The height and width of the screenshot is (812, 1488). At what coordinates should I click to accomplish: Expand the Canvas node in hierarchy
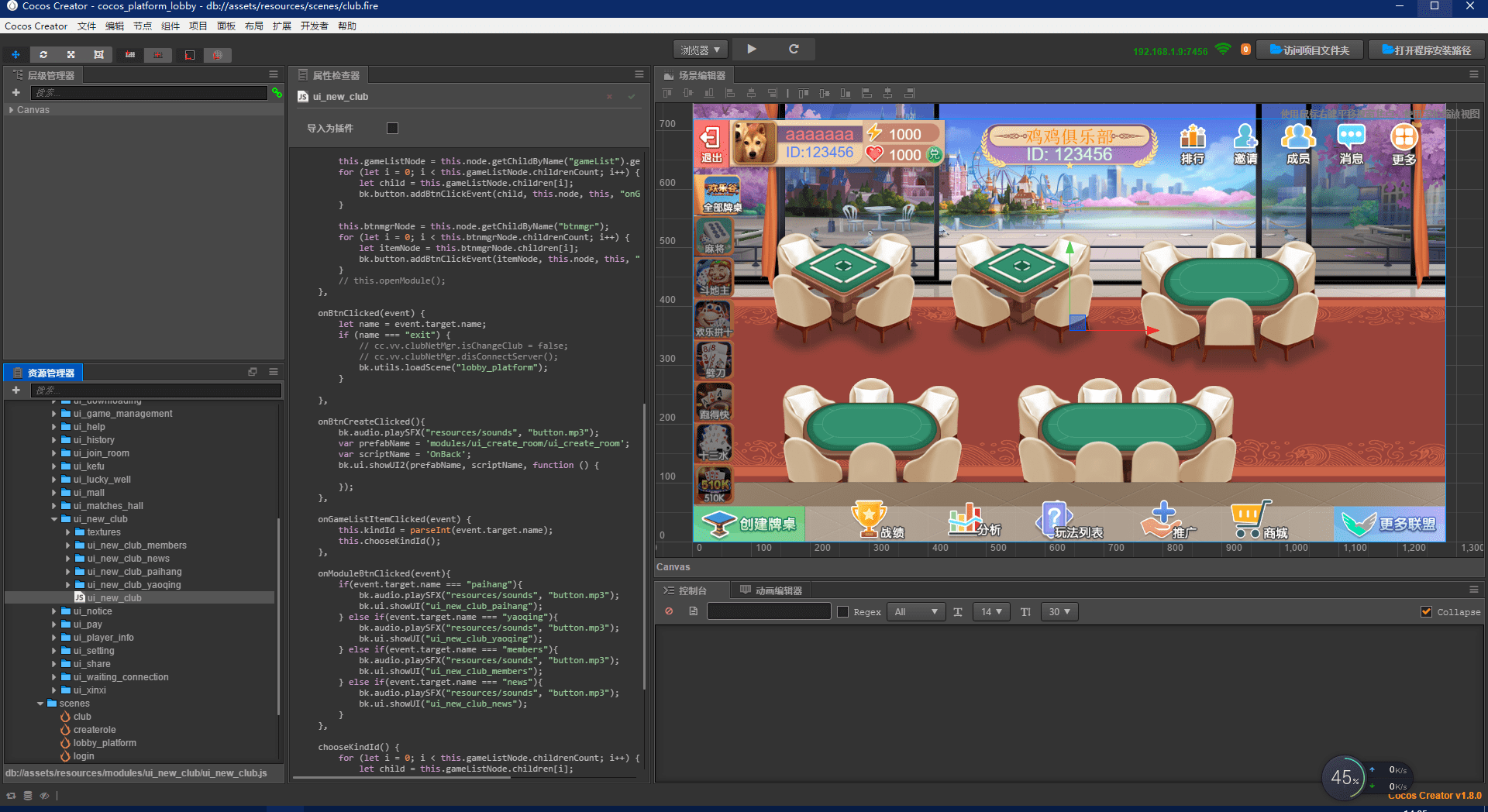pos(11,110)
